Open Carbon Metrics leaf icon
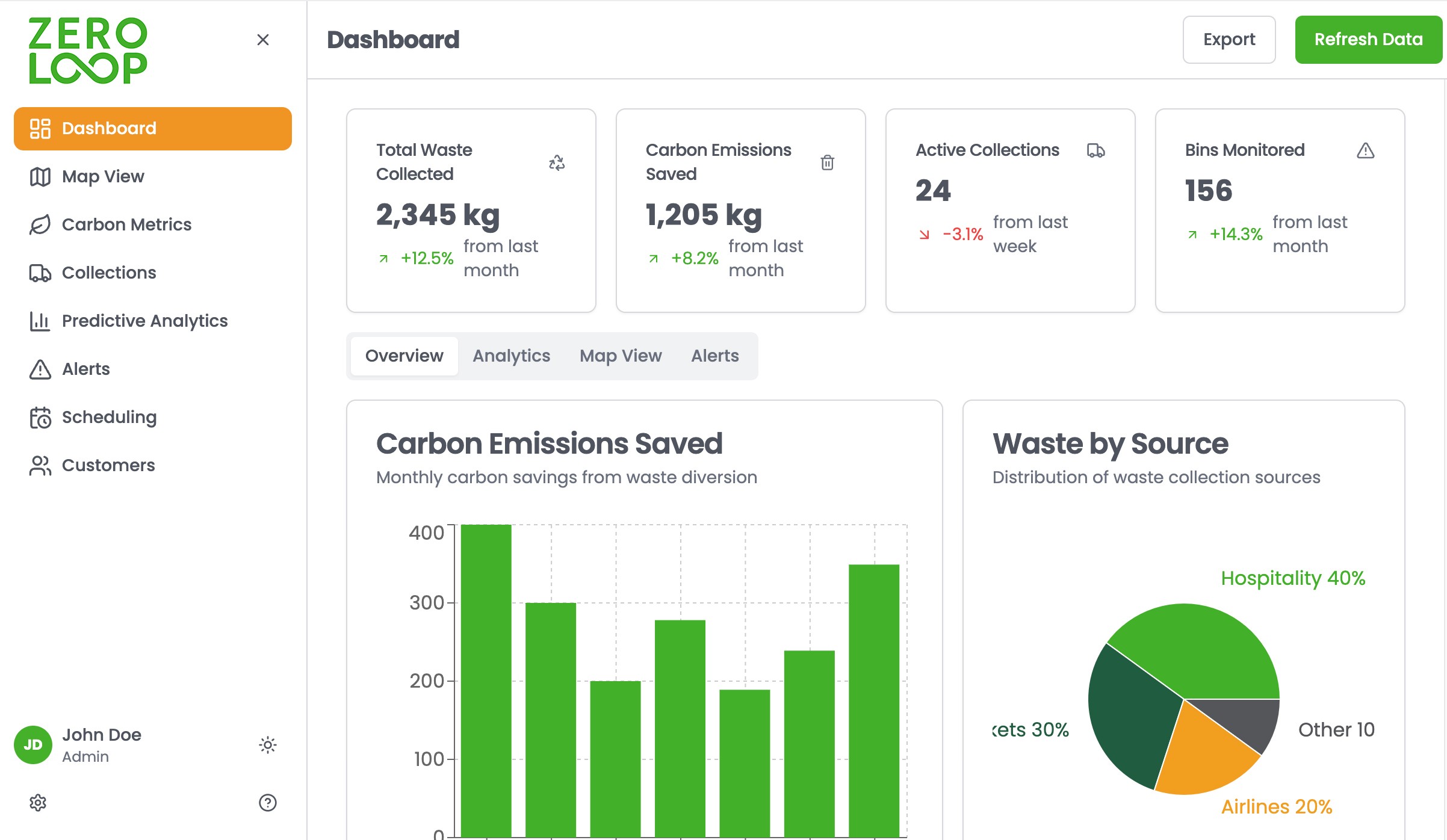This screenshot has width=1447, height=840. tap(40, 224)
